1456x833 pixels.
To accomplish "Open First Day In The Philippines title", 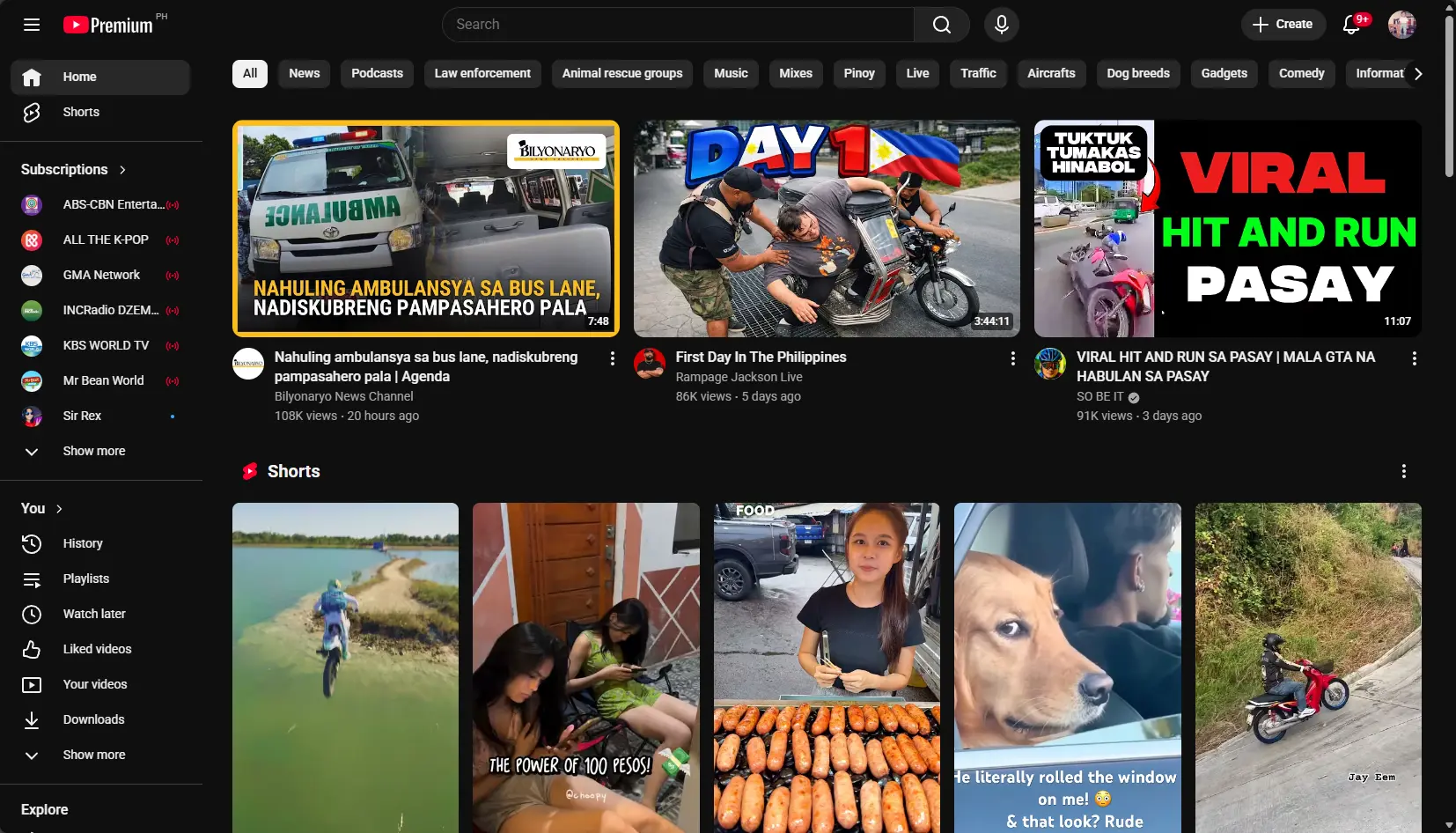I will [x=761, y=357].
